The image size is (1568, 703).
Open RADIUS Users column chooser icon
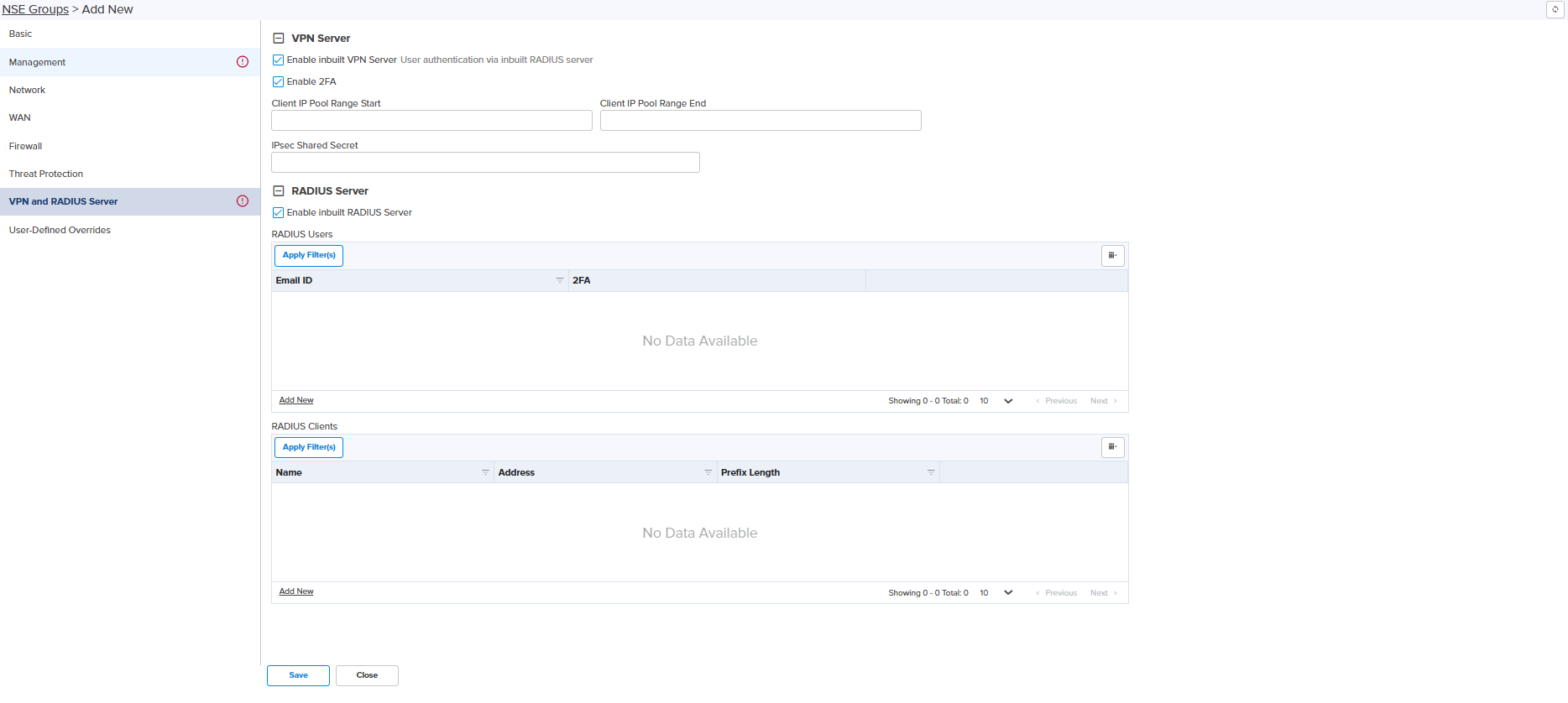1112,256
